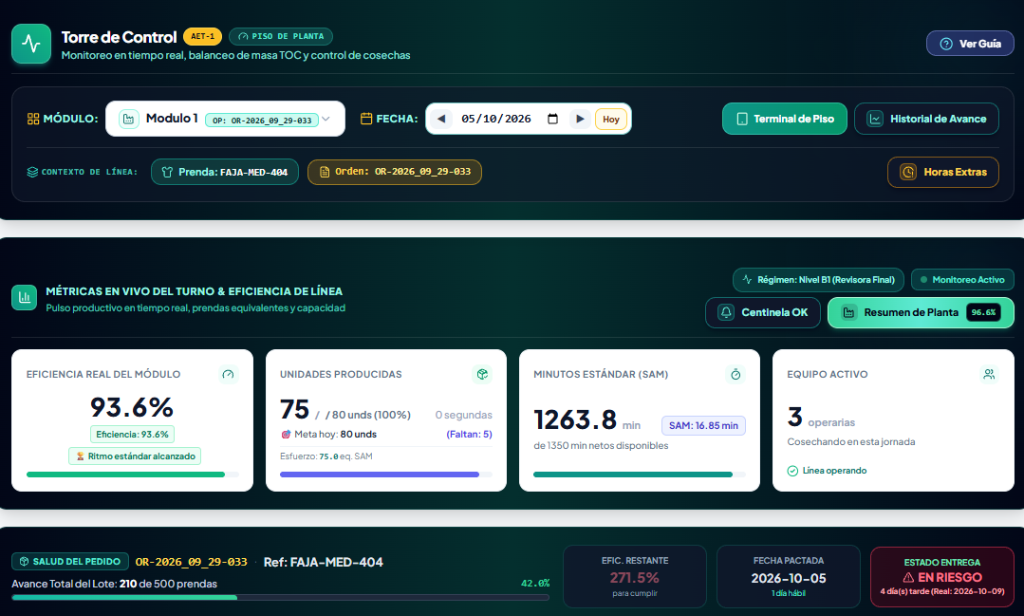
Task: Click the SAM: 16.85 min badge
Action: (703, 425)
